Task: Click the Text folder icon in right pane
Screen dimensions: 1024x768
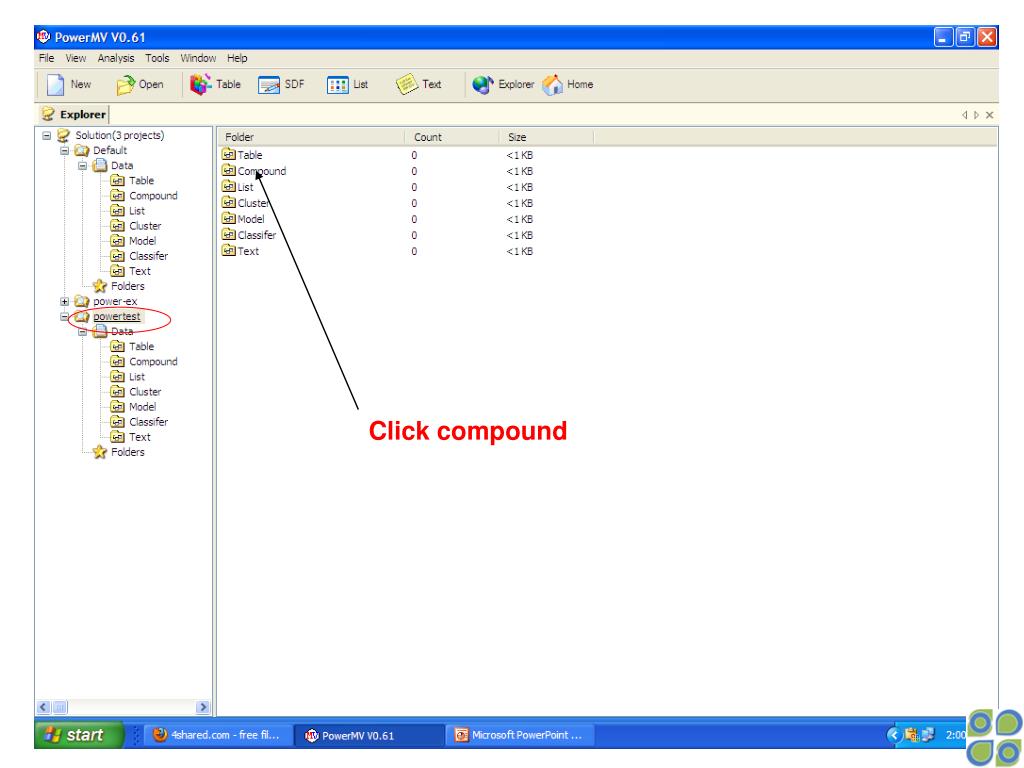Action: (x=229, y=250)
